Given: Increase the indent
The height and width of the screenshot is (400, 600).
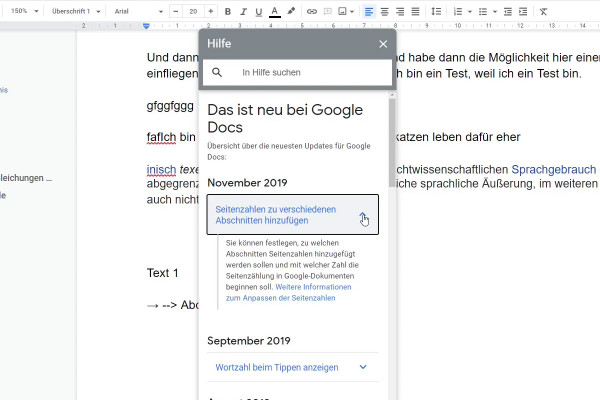Looking at the screenshot, I should click(x=523, y=11).
